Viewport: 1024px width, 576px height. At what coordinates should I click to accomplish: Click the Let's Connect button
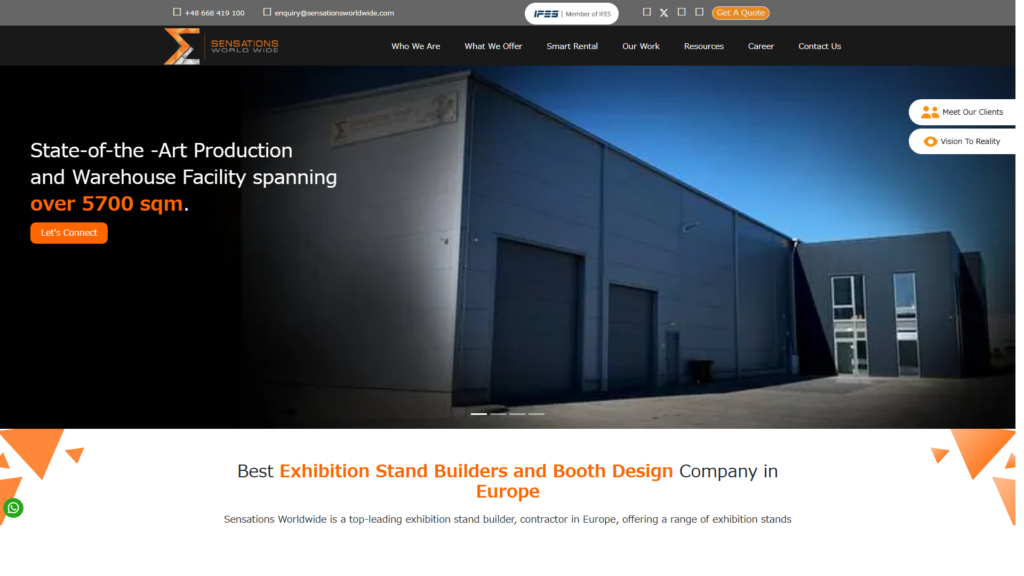(69, 234)
